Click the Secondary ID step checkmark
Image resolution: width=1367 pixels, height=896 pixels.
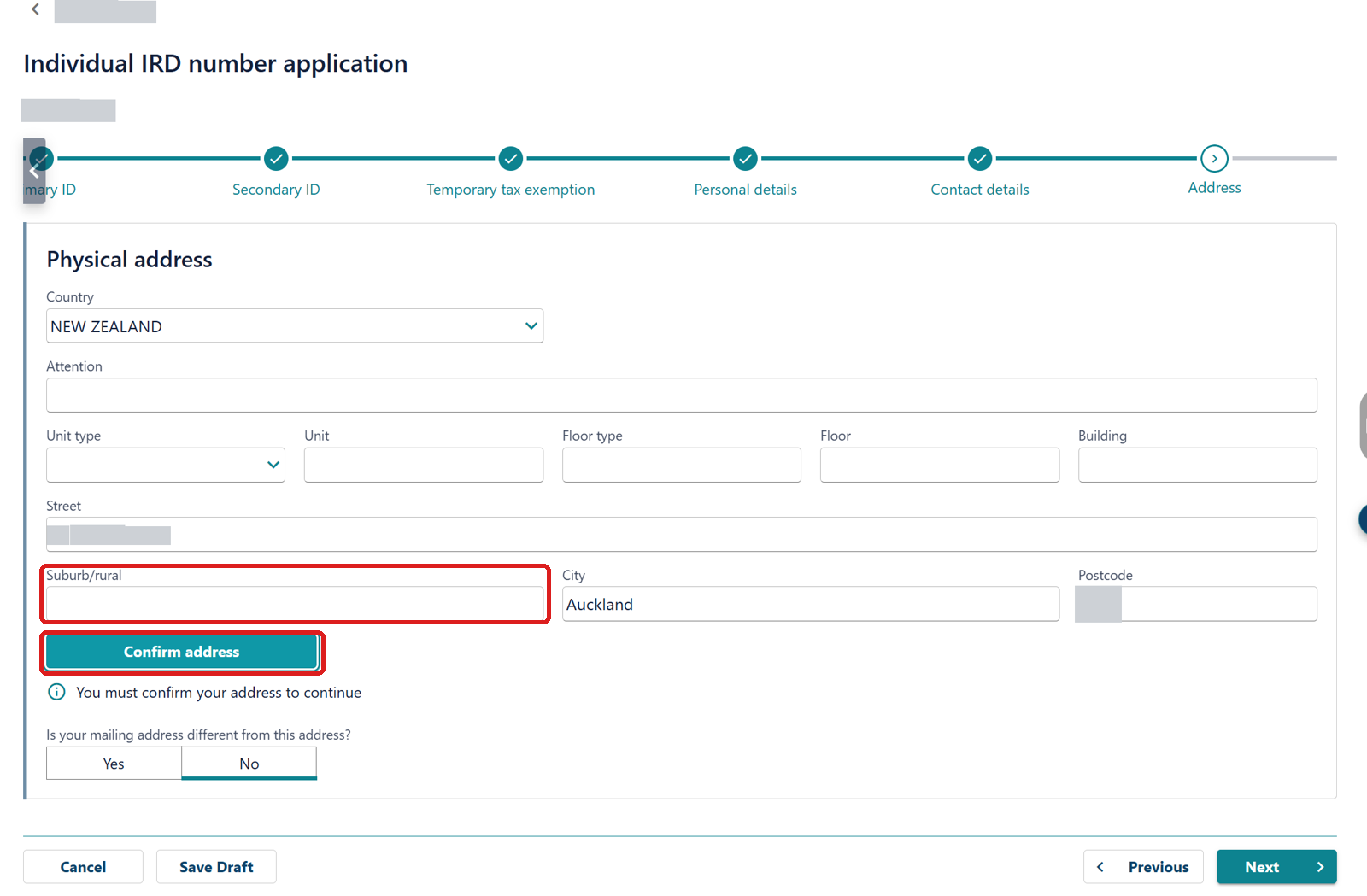coord(276,158)
